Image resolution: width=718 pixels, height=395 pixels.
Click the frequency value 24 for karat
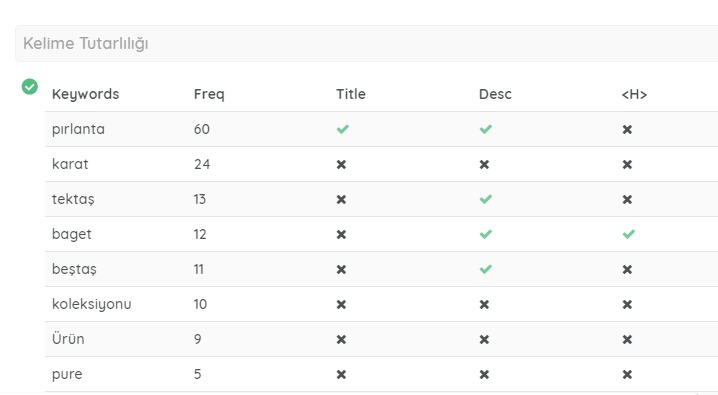pos(202,164)
